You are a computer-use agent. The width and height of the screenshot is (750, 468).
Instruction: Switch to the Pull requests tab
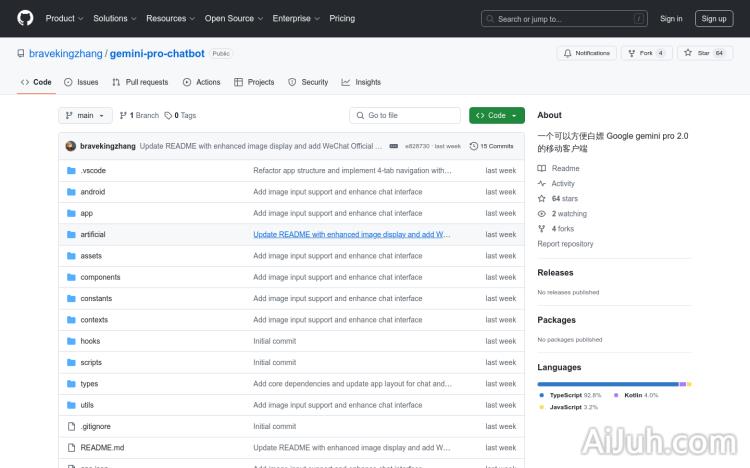140,82
